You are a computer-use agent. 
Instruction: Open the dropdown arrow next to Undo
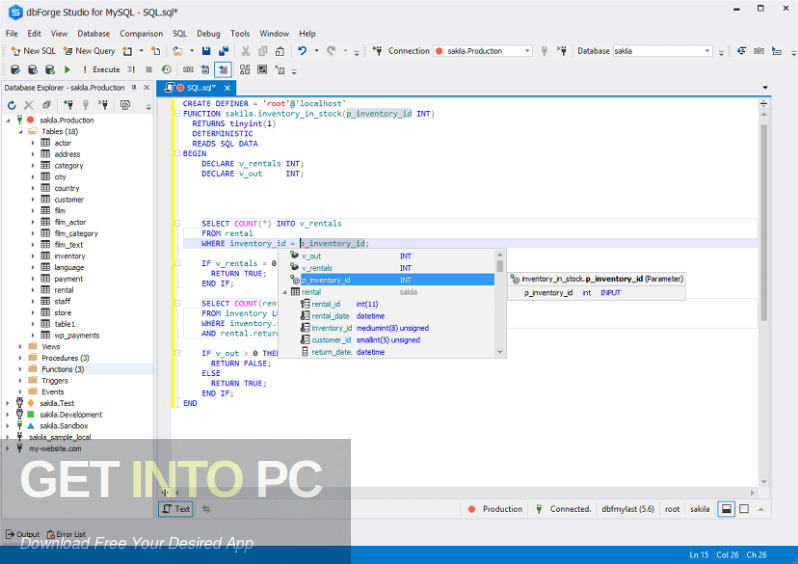click(316, 51)
